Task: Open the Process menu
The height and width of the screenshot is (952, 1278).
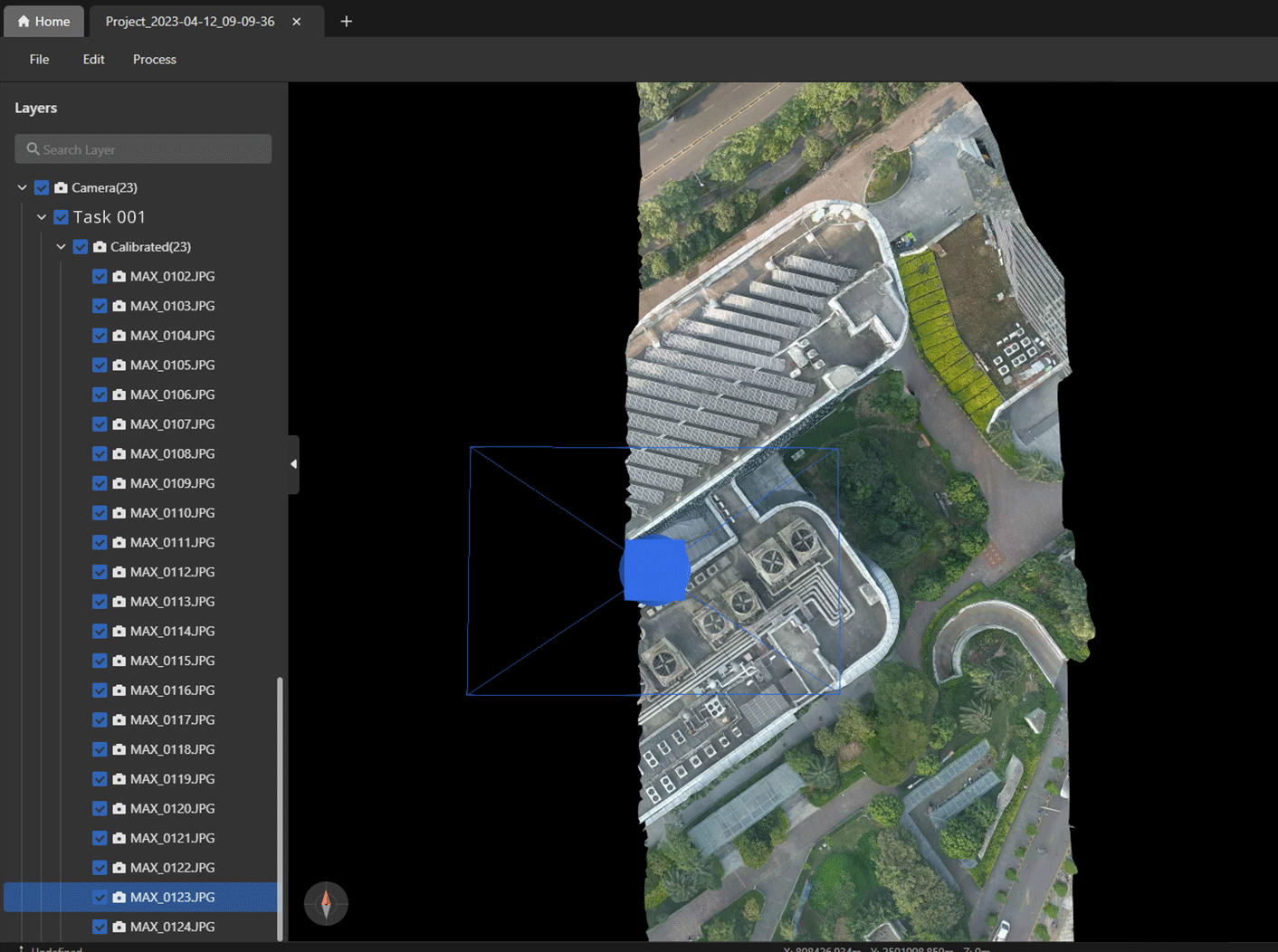Action: tap(154, 59)
